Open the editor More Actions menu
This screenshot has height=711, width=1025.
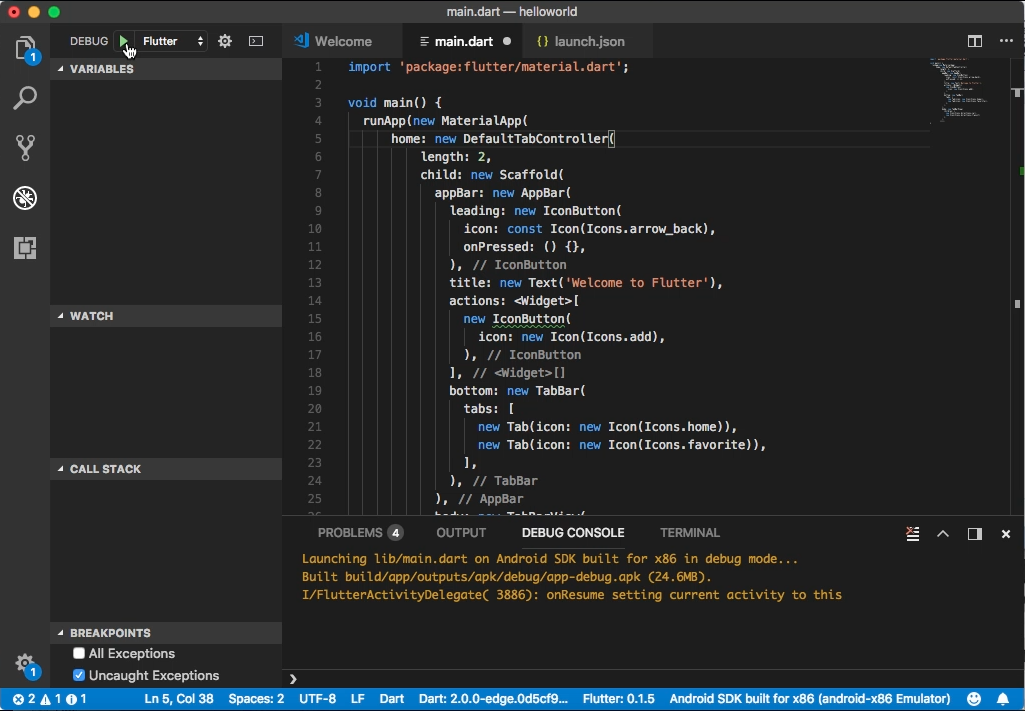[x=1006, y=41]
